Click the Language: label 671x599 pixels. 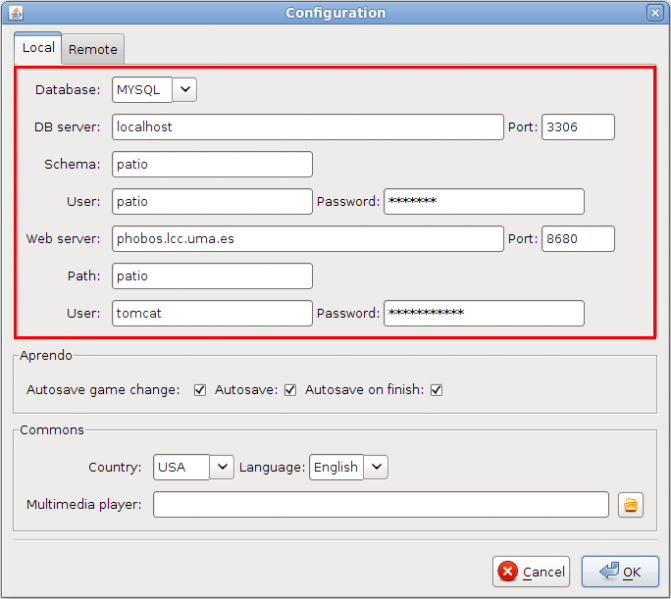[272, 467]
